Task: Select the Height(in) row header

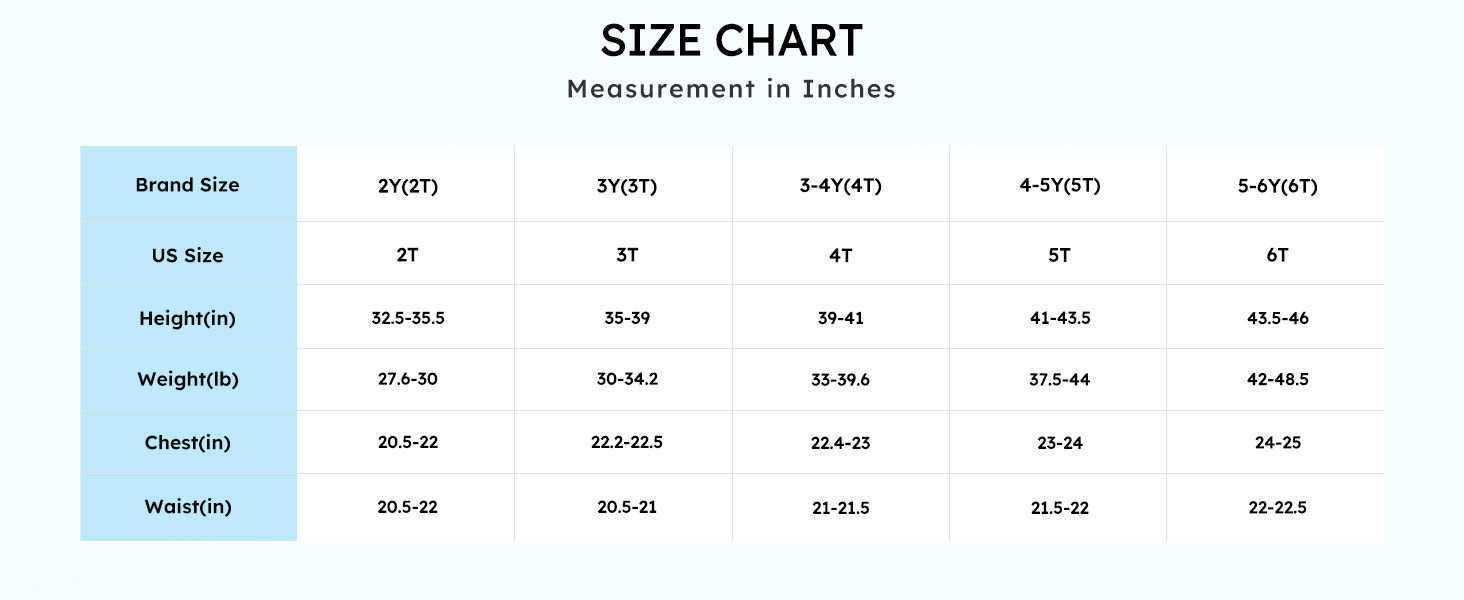Action: (x=188, y=319)
